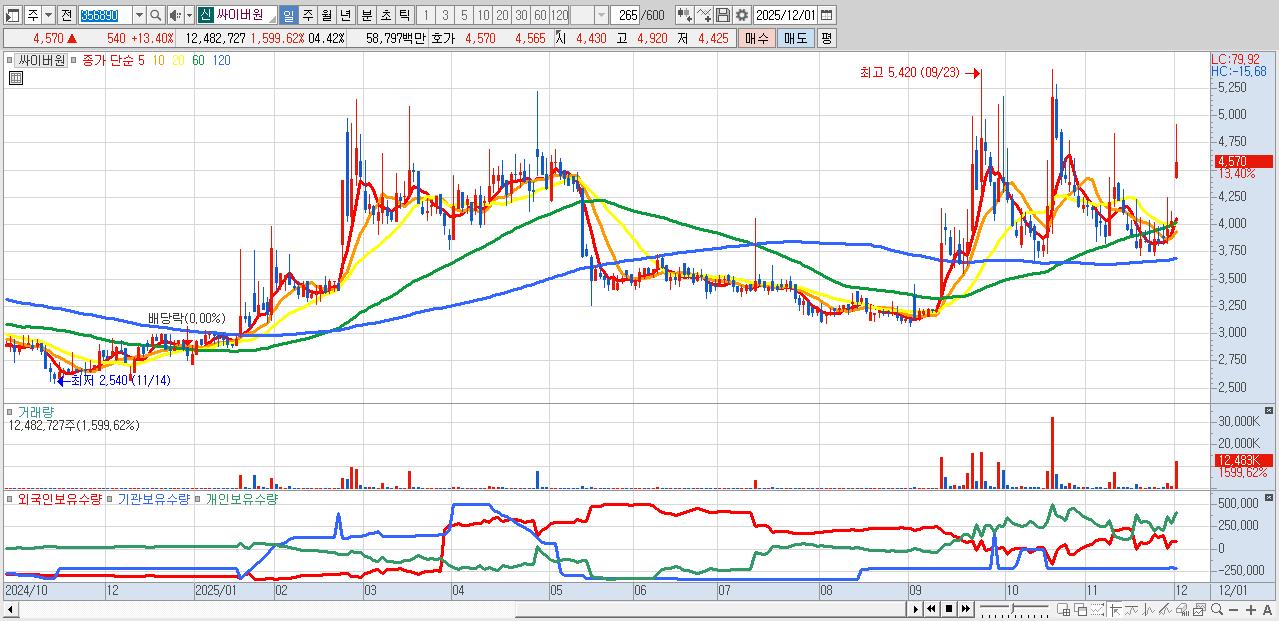Adjust the playback speed slider at bottom
This screenshot has width=1279, height=621.
click(x=1015, y=609)
